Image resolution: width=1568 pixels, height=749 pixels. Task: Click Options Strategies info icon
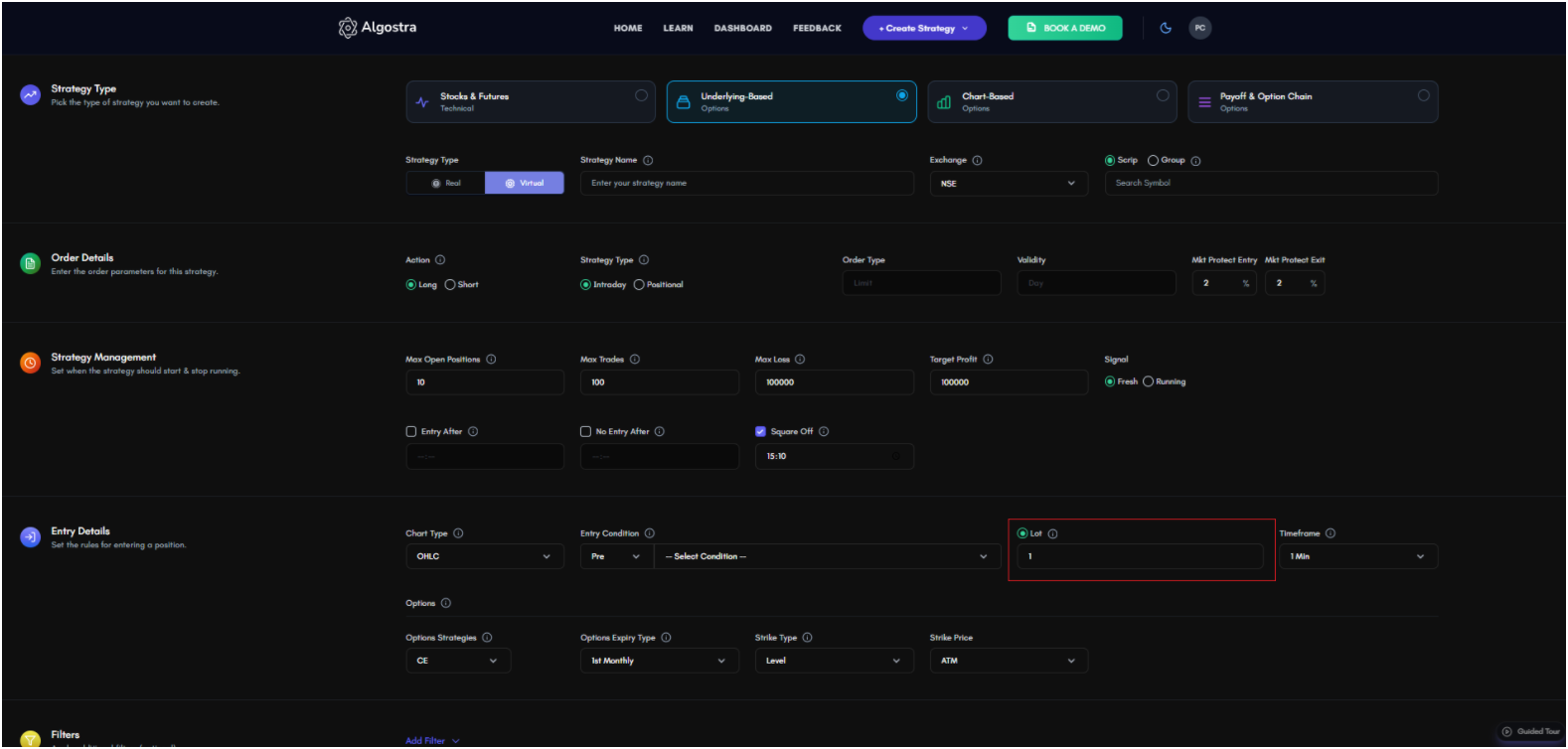(x=487, y=638)
